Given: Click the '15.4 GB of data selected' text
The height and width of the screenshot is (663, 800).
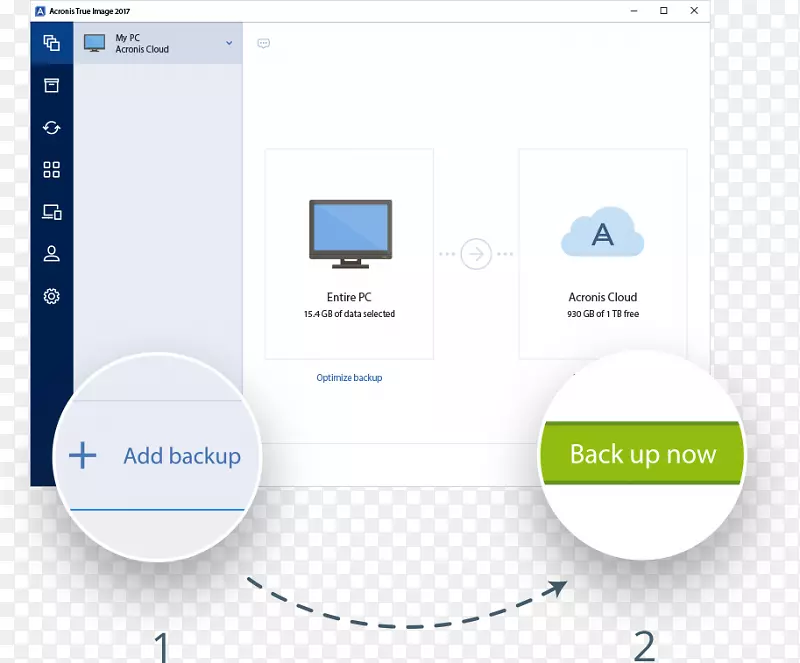Looking at the screenshot, I should tap(349, 314).
